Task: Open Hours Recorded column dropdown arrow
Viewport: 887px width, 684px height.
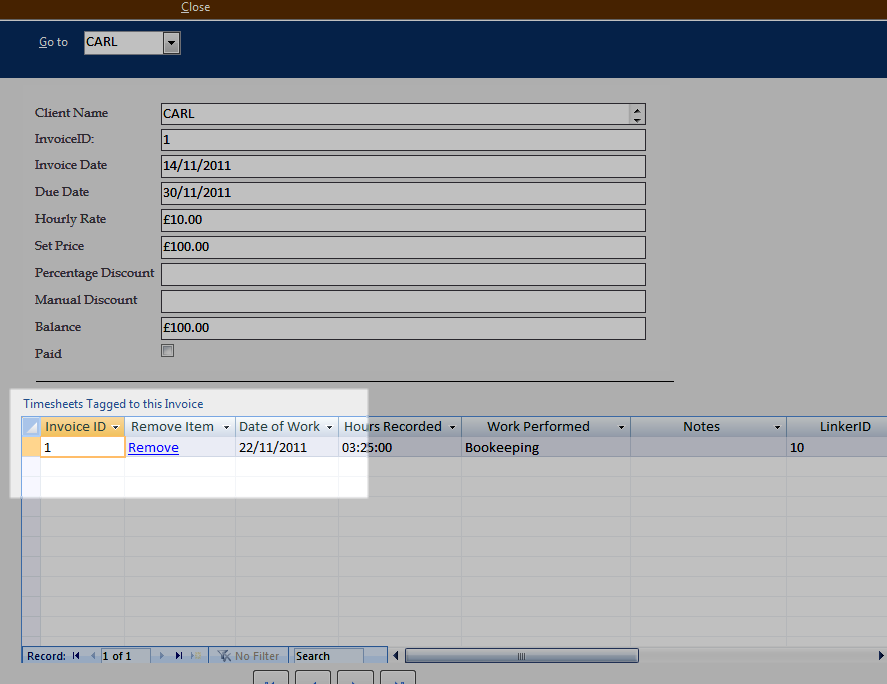Action: (452, 427)
